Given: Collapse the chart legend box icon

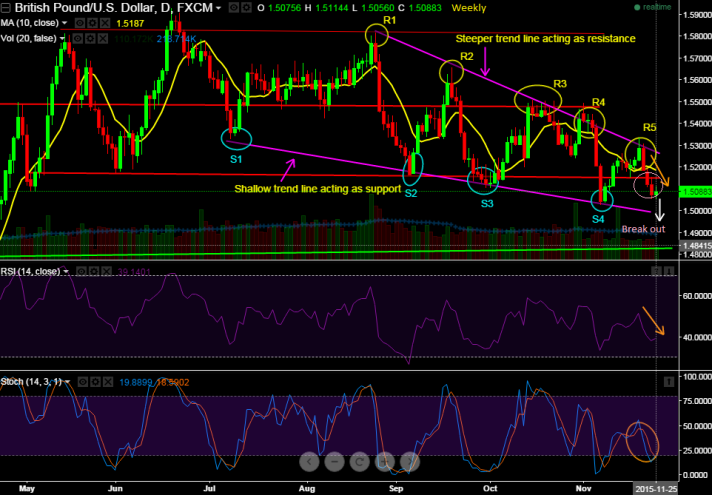Looking at the screenshot, I should tap(5, 8).
